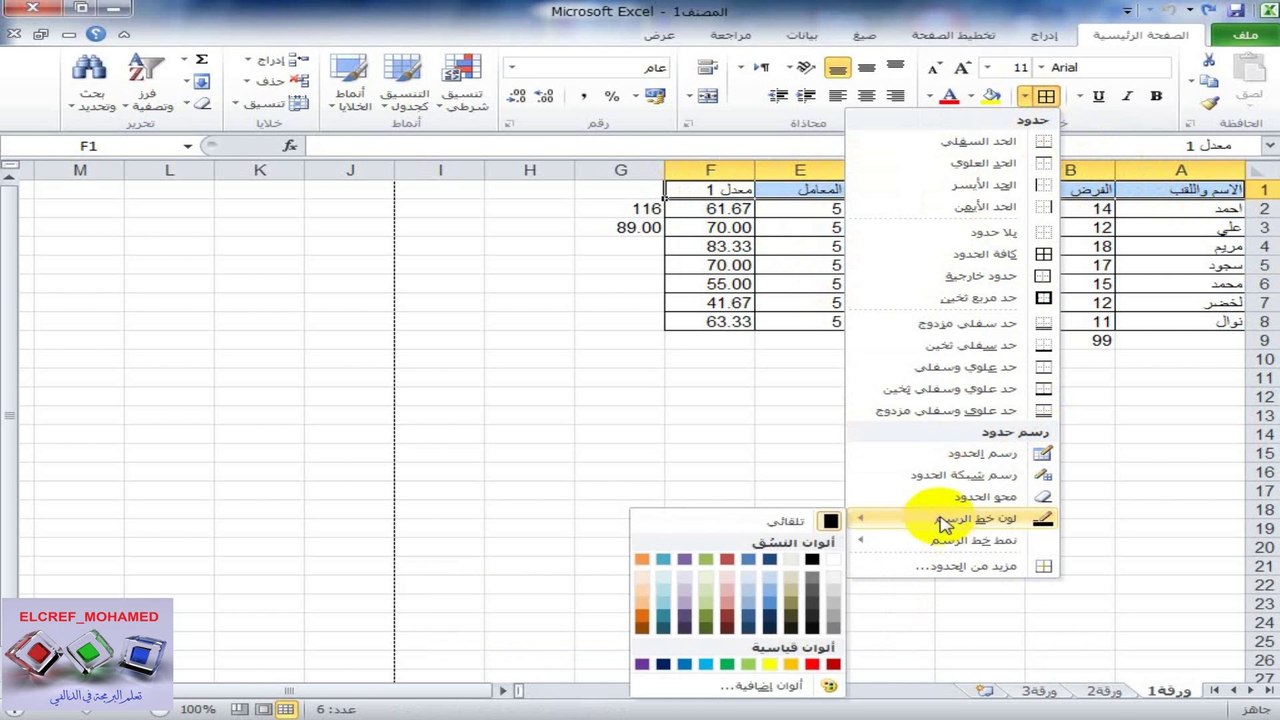Image resolution: width=1280 pixels, height=720 pixels.
Task: Toggle Bold formatting
Action: point(1156,96)
